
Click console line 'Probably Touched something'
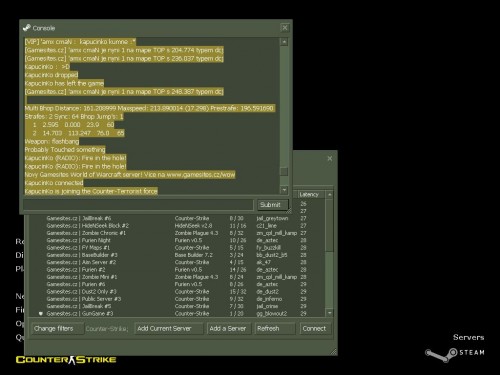click(x=65, y=150)
